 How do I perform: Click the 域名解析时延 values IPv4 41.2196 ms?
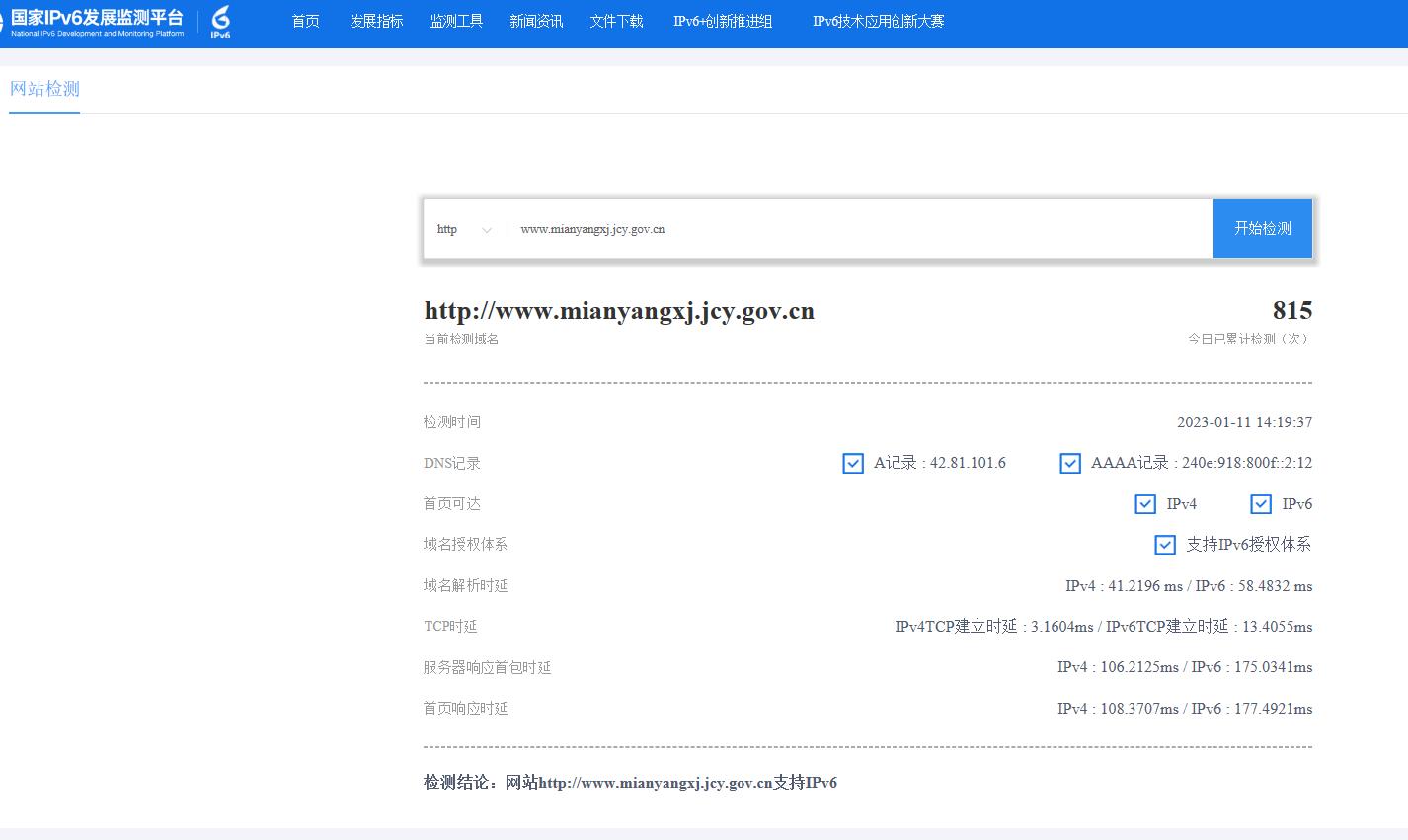[1124, 586]
